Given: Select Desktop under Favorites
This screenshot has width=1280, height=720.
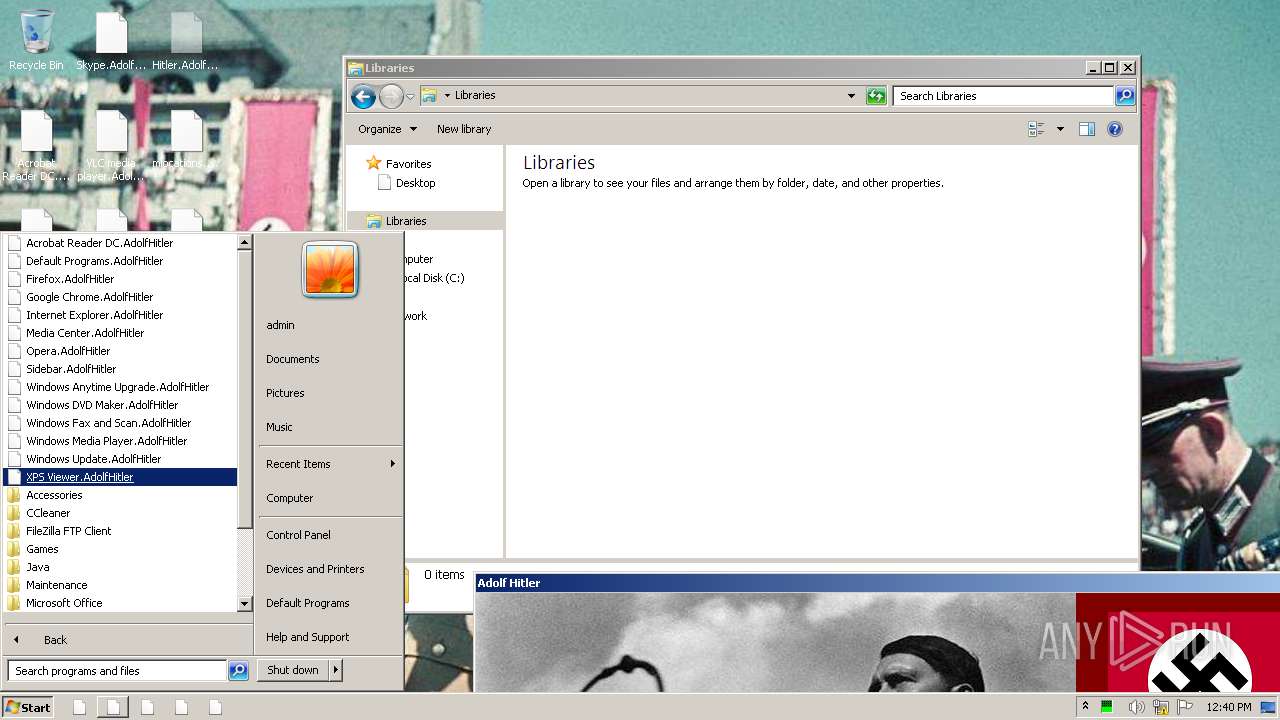Looking at the screenshot, I should tap(415, 183).
